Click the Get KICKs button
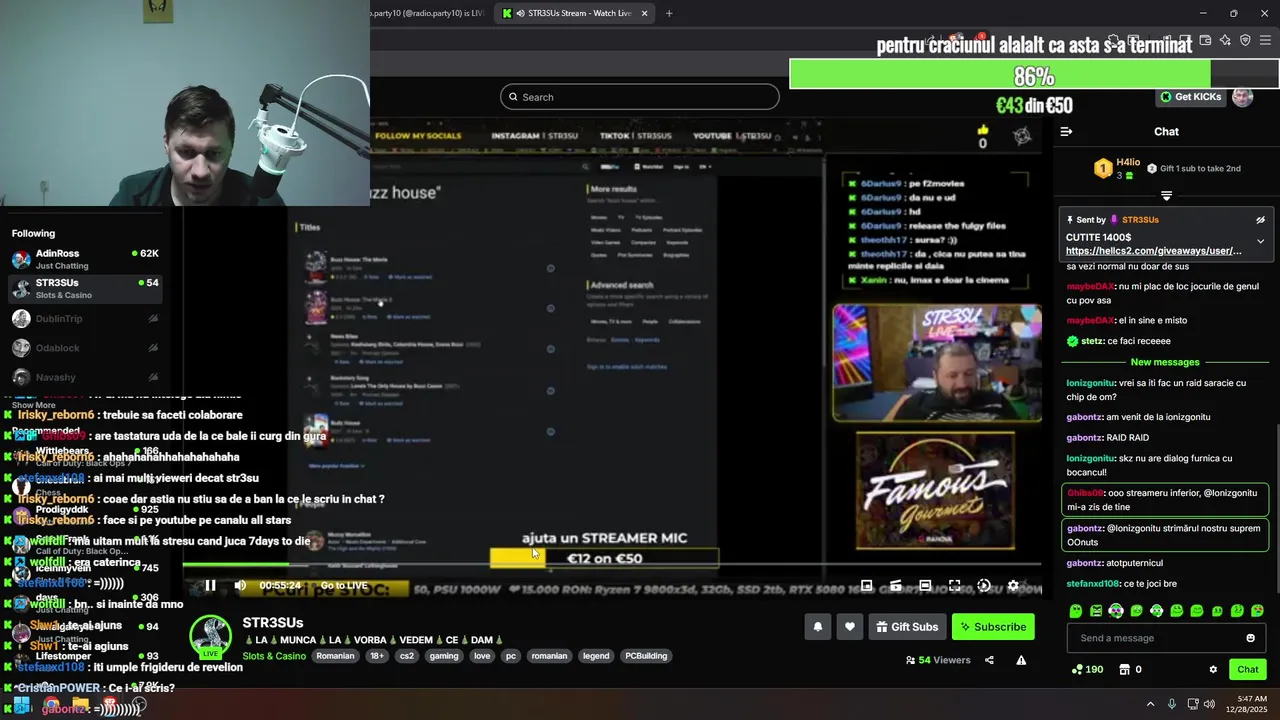1280x720 pixels. tap(1190, 97)
